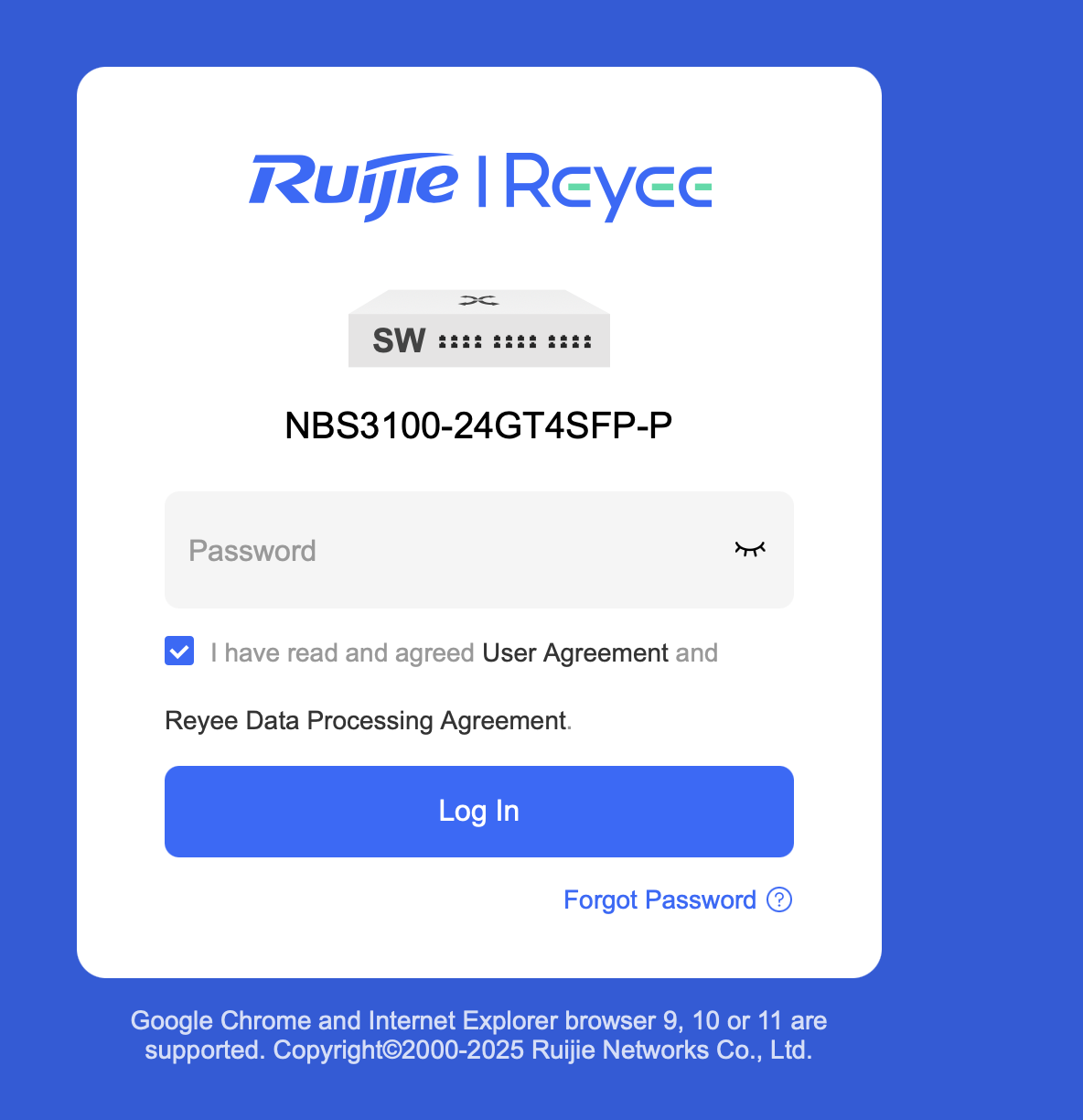The height and width of the screenshot is (1120, 1083).
Task: Click the "I have read and agreed" label
Action: pyautogui.click(x=342, y=652)
